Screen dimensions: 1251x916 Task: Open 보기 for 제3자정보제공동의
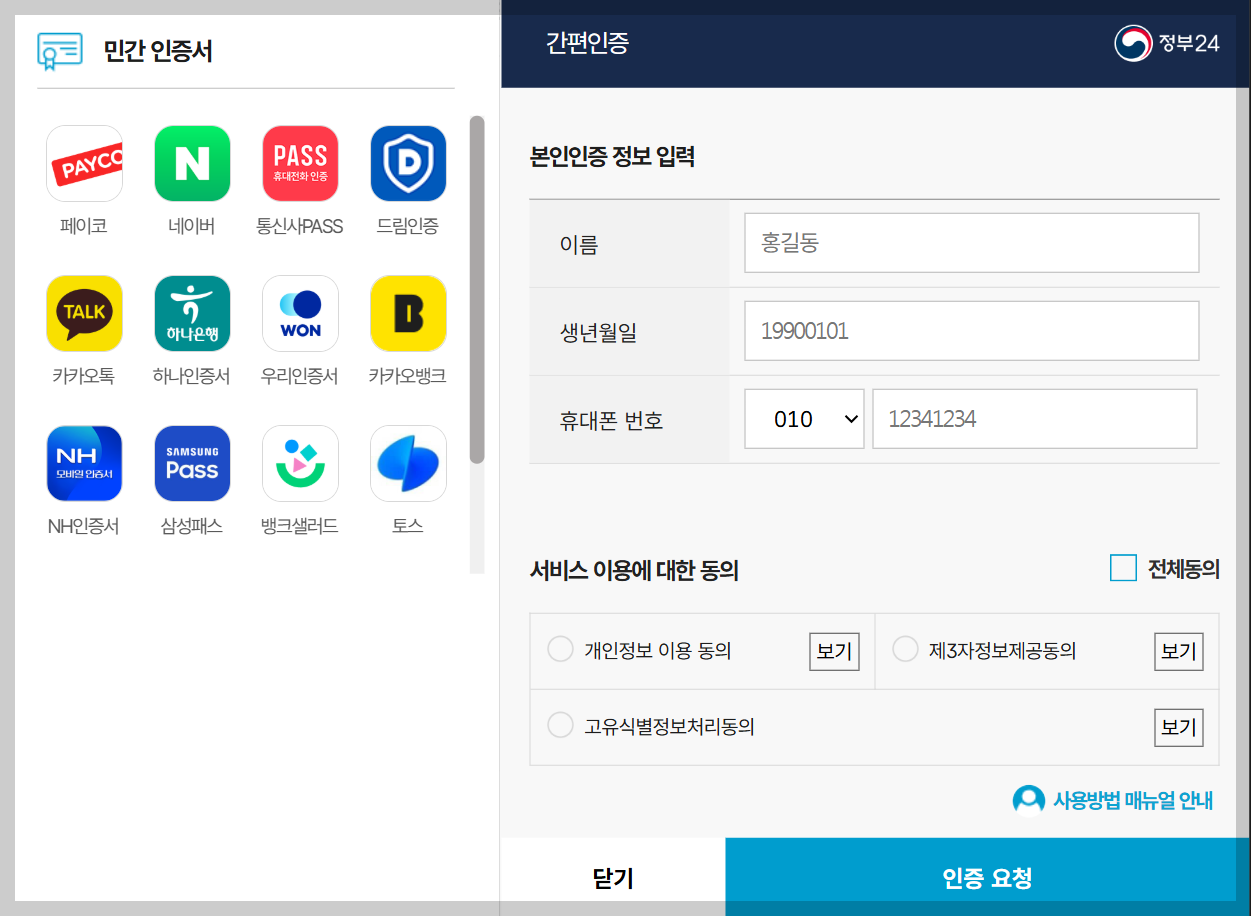(1179, 651)
